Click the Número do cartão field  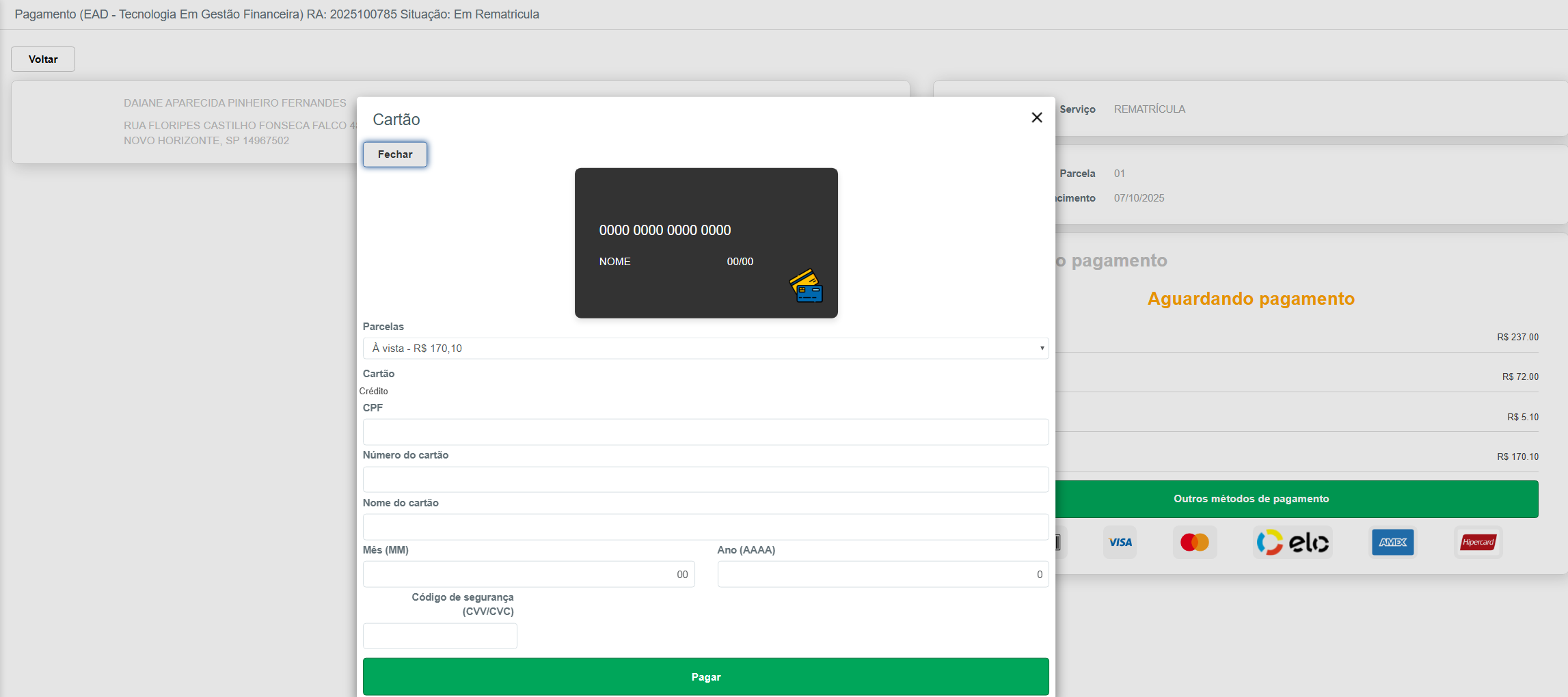pyautogui.click(x=705, y=480)
